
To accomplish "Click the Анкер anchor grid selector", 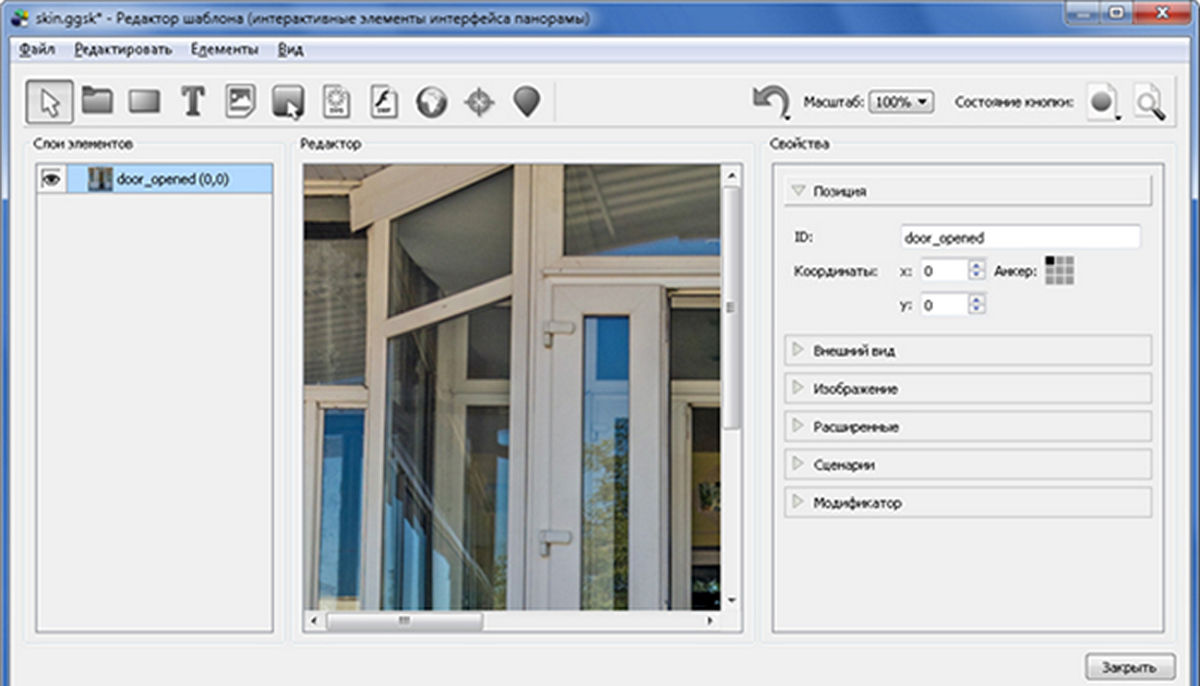I will point(1059,271).
